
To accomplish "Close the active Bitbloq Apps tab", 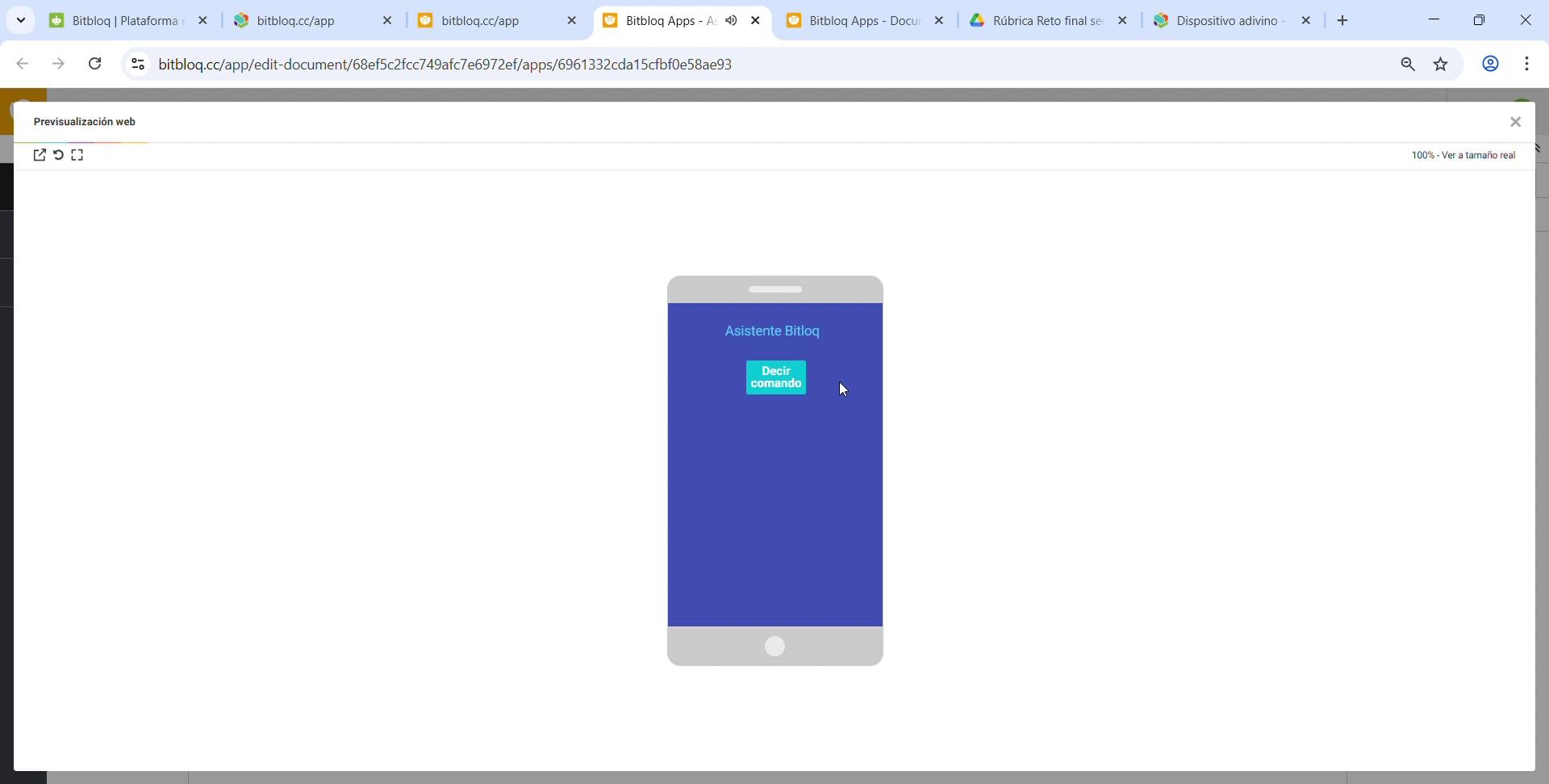I will pos(755,21).
